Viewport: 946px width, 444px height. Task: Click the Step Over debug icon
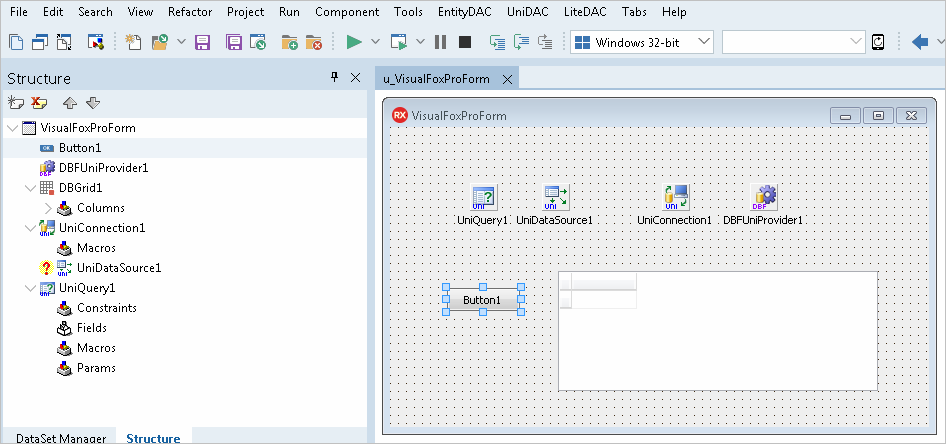coord(521,42)
